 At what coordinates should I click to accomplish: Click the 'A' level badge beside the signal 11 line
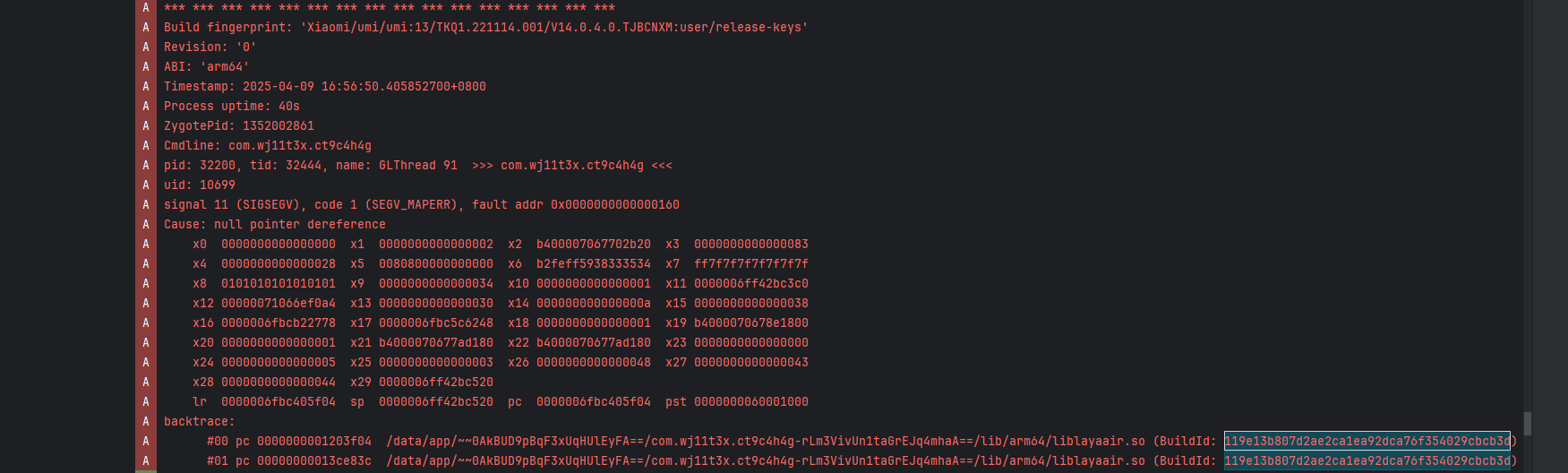(146, 204)
